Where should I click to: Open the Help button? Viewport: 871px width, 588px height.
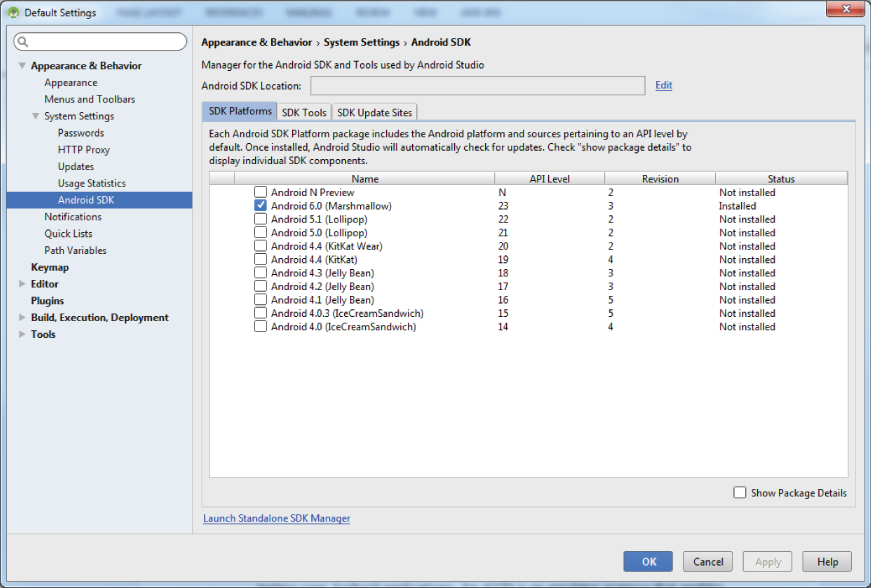[x=827, y=561]
